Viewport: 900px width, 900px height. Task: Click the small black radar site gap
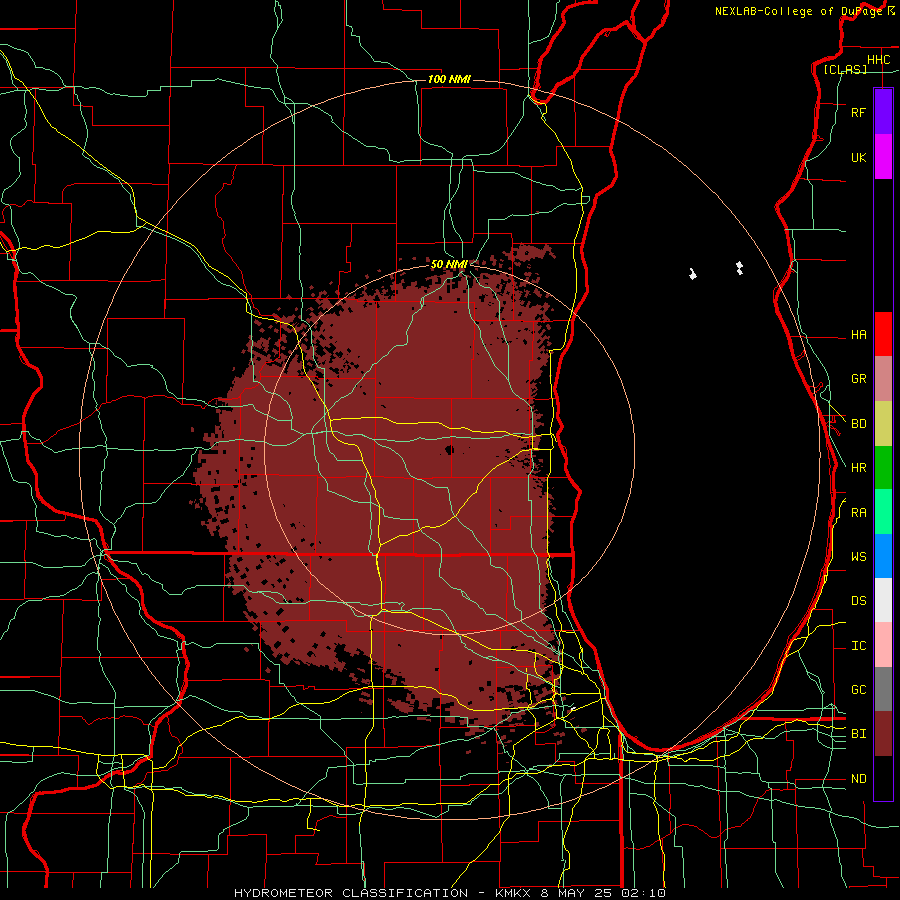(449, 449)
